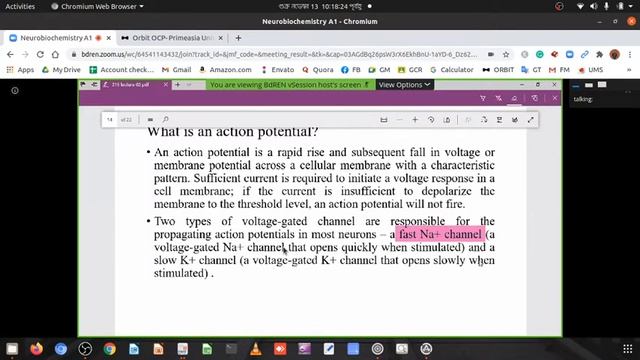Open the system volume indicator
Screen dimensions: 640x360
coord(593,7)
